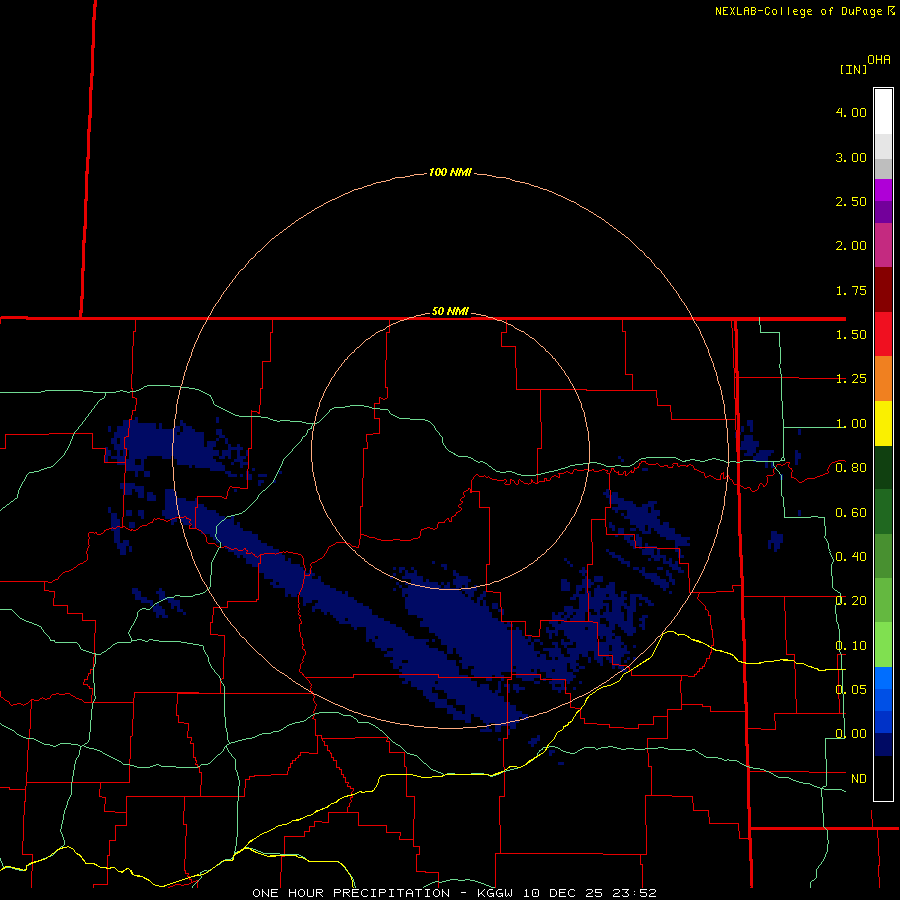Click the OHA product label above legend

click(x=879, y=60)
